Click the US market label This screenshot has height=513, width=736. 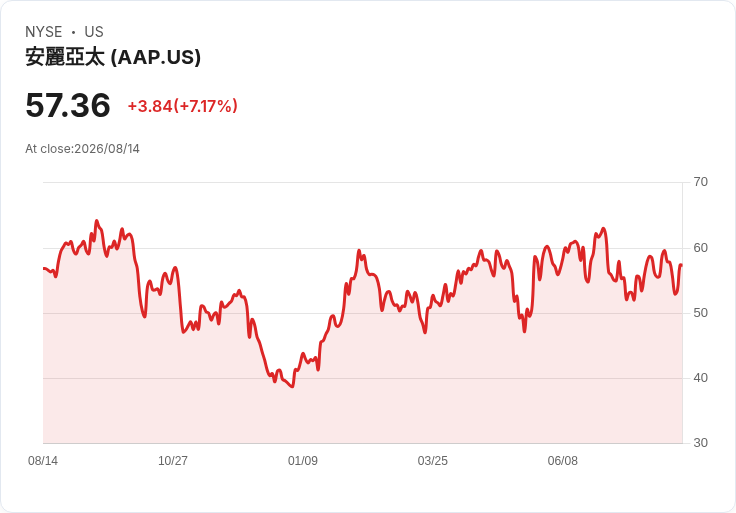point(94,32)
